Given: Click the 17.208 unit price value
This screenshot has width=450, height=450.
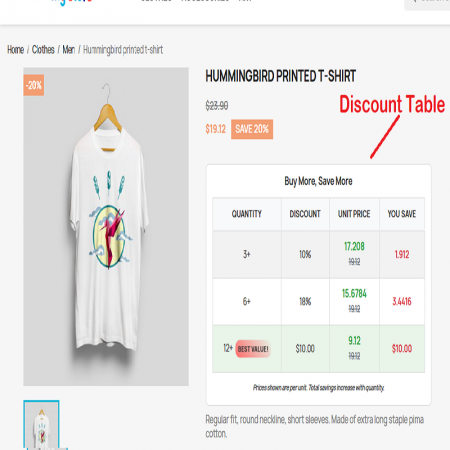Looking at the screenshot, I should coord(354,246).
